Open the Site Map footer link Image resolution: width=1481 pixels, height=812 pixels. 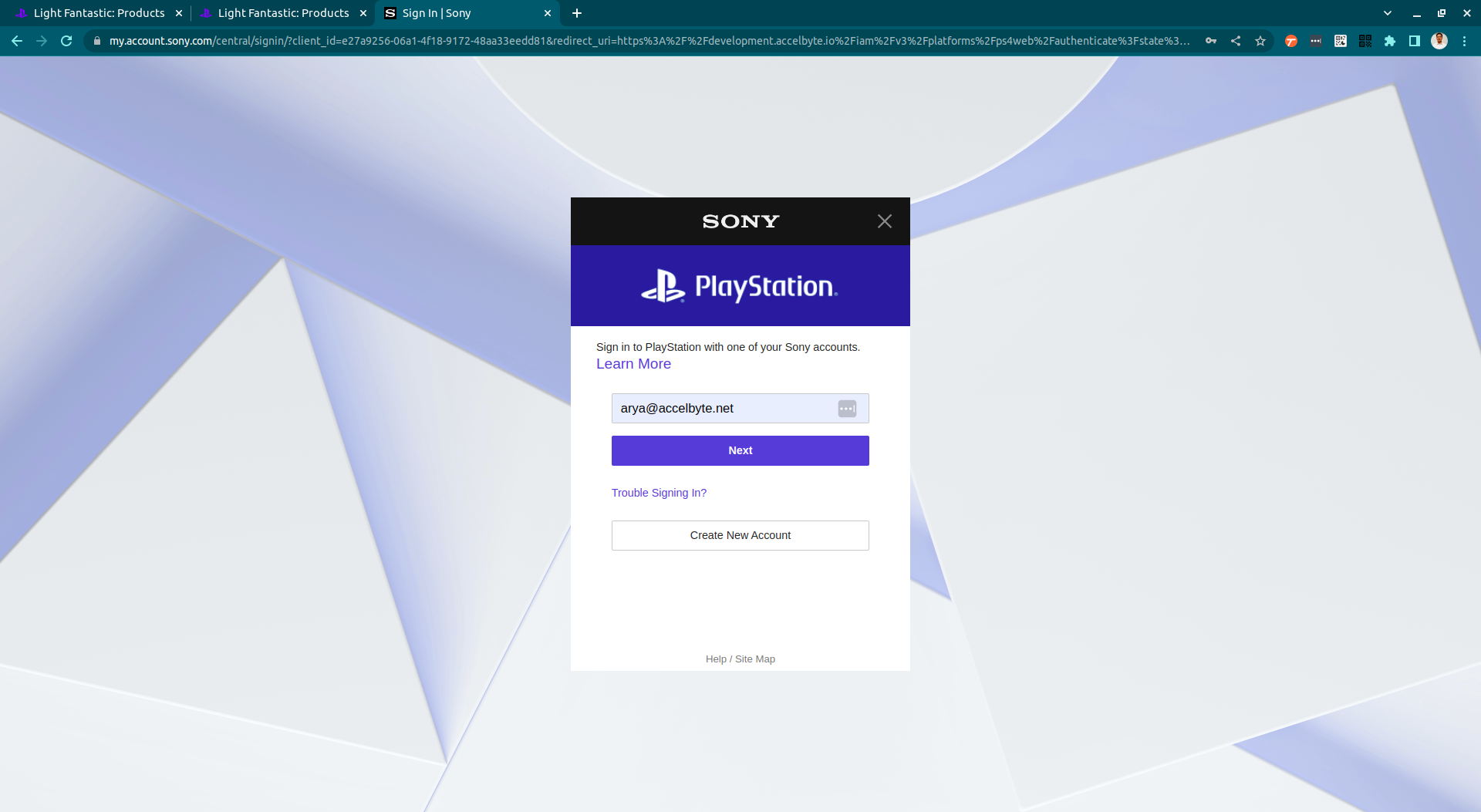[755, 659]
